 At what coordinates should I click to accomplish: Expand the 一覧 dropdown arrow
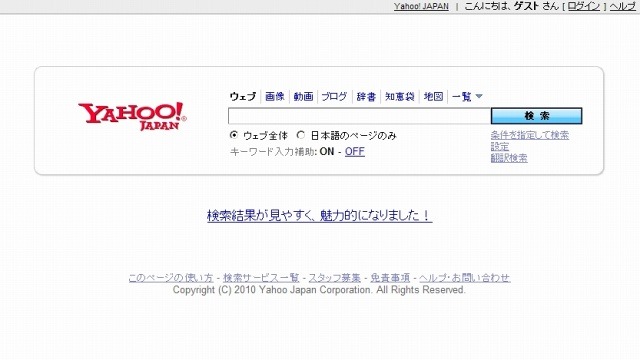point(479,96)
